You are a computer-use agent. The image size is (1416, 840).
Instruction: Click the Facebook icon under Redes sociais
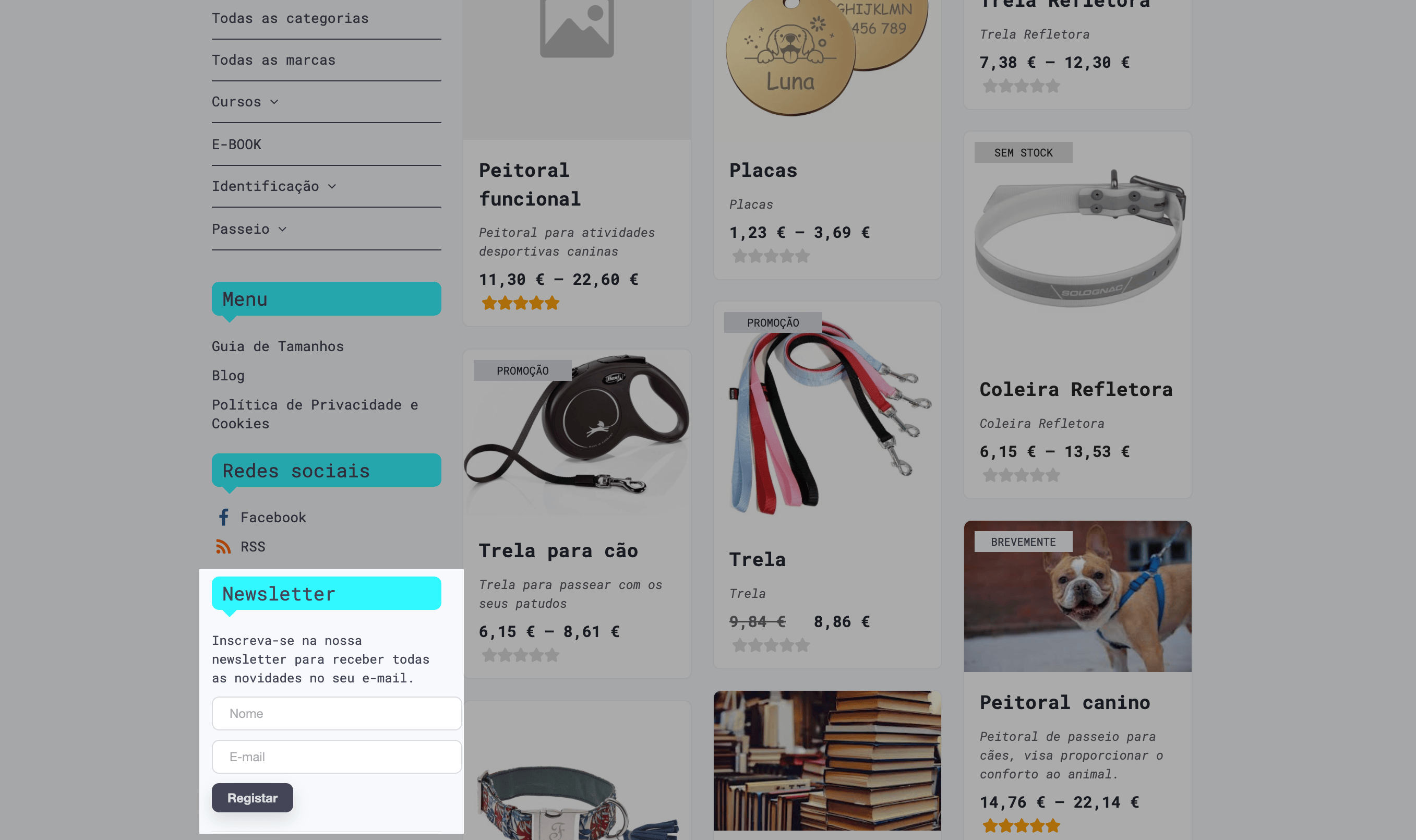[223, 517]
